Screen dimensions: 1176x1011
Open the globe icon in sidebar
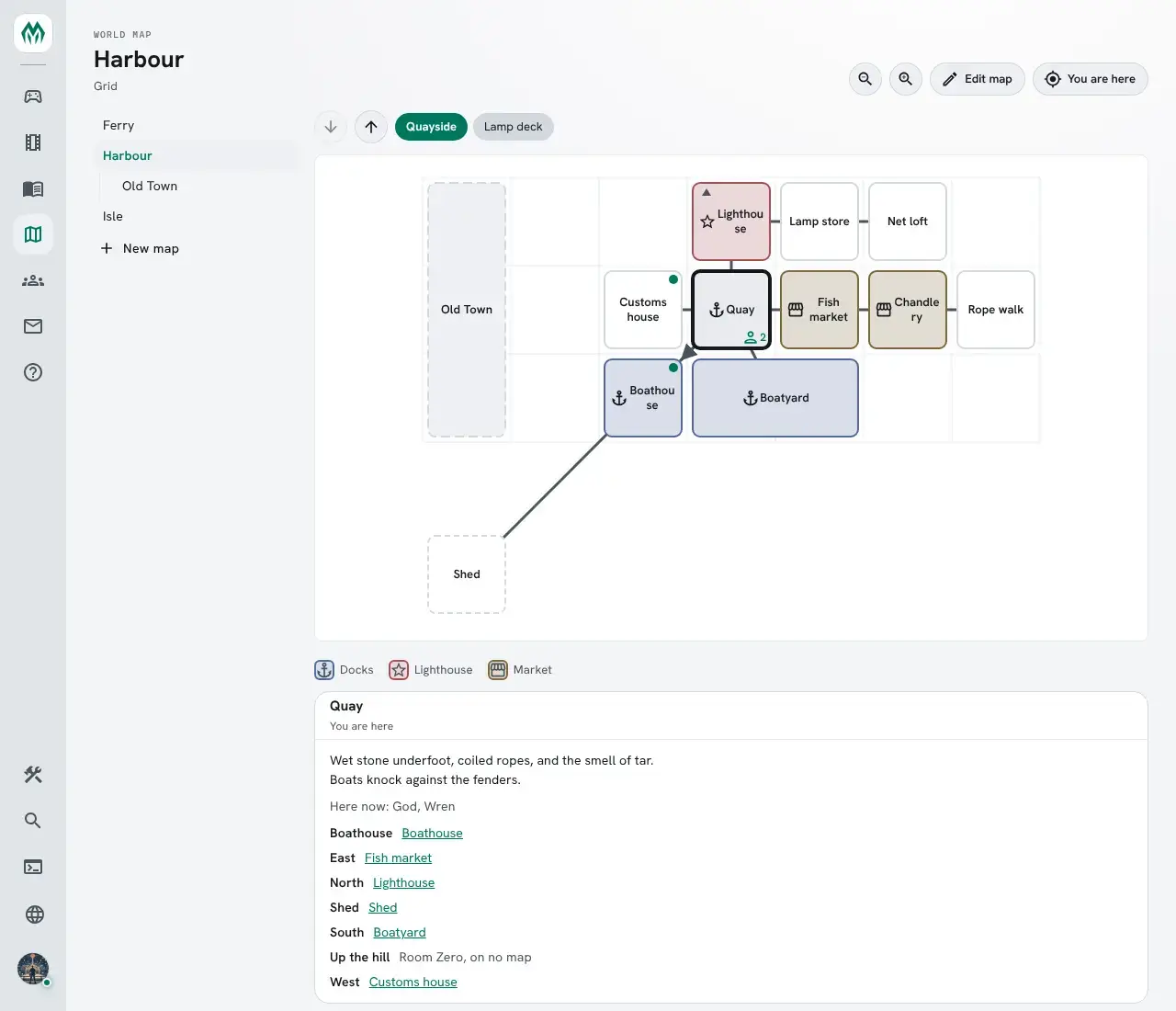click(35, 914)
